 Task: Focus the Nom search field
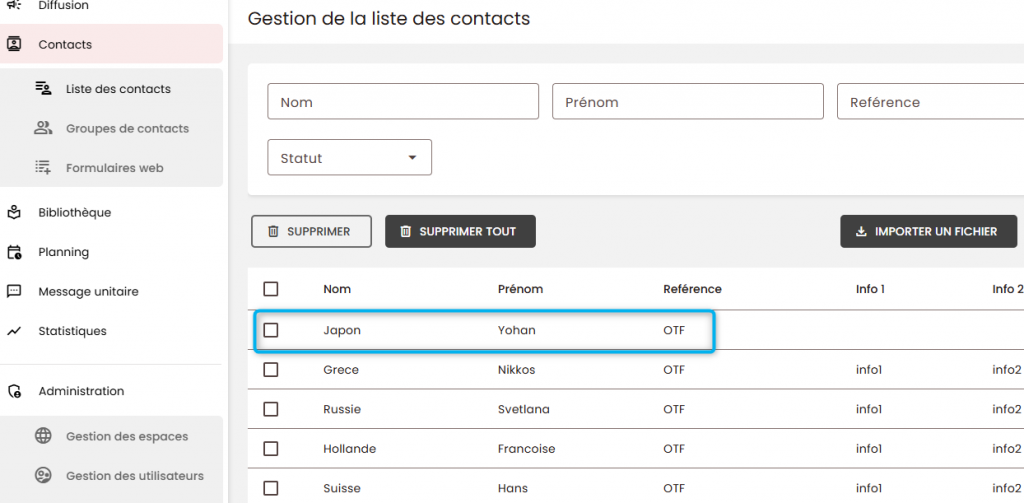(x=403, y=101)
